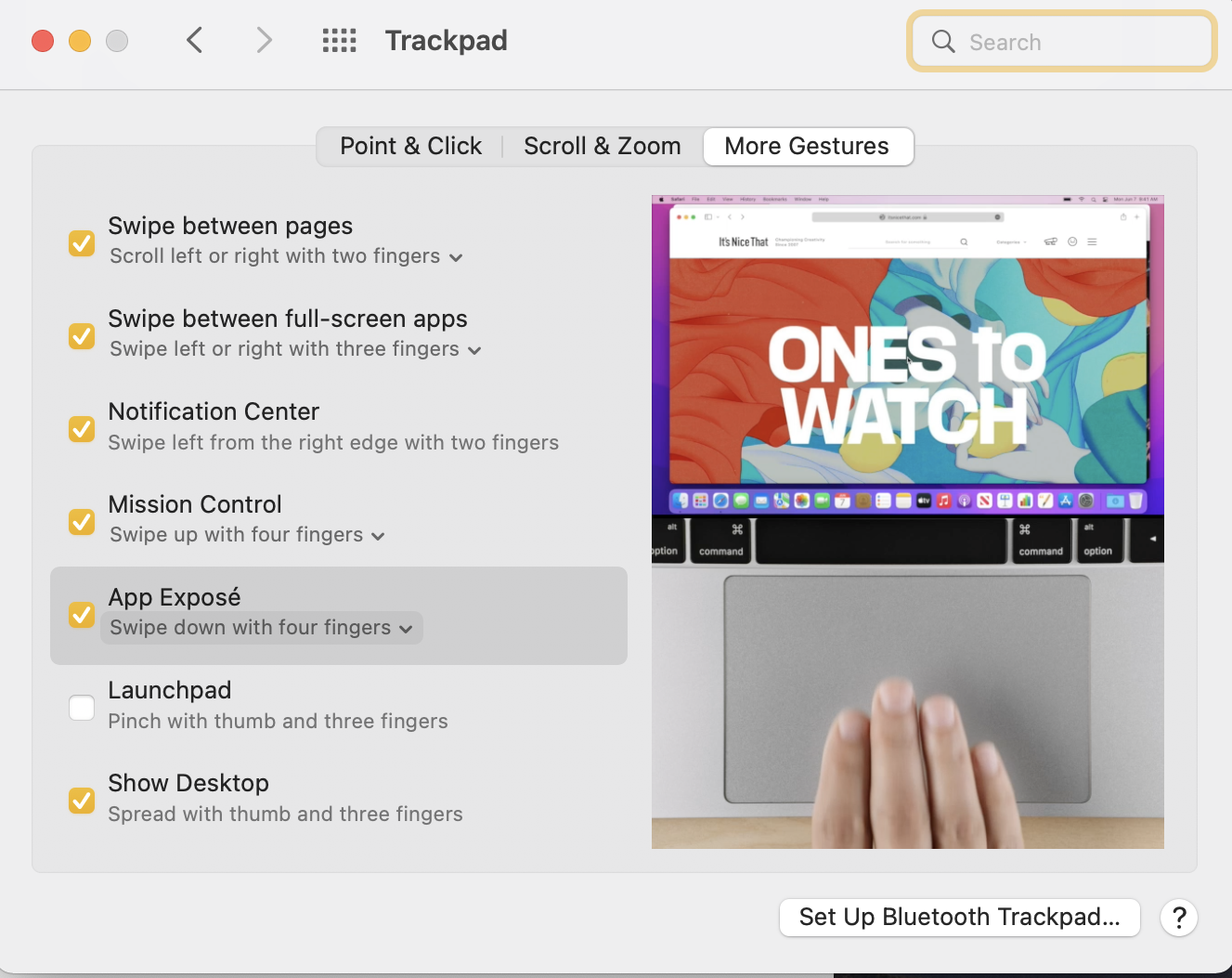The image size is (1232, 978).
Task: Click the 'Trackpad' window title
Action: [447, 41]
